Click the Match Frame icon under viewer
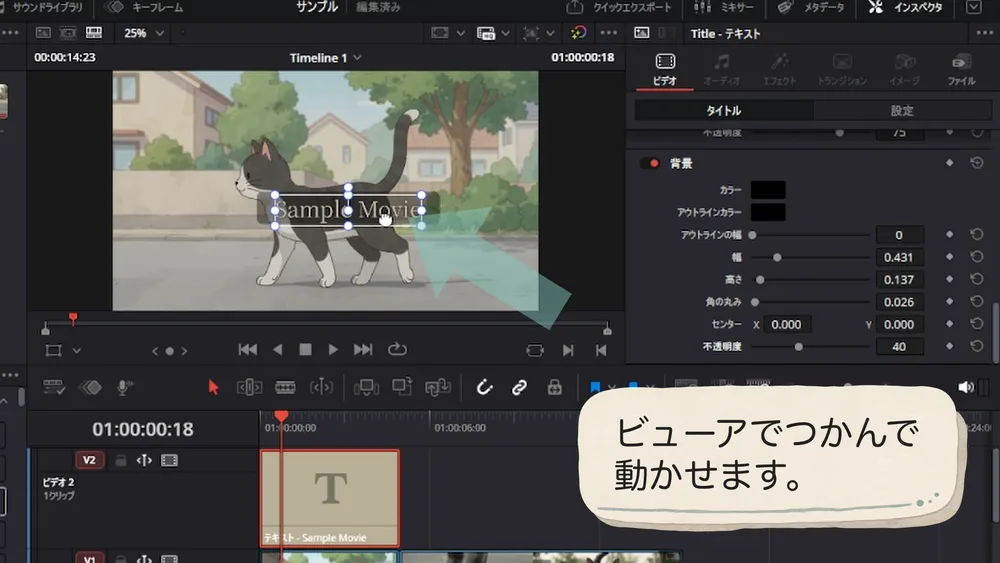Screen dimensions: 1000x563 pyautogui.click(x=534, y=350)
